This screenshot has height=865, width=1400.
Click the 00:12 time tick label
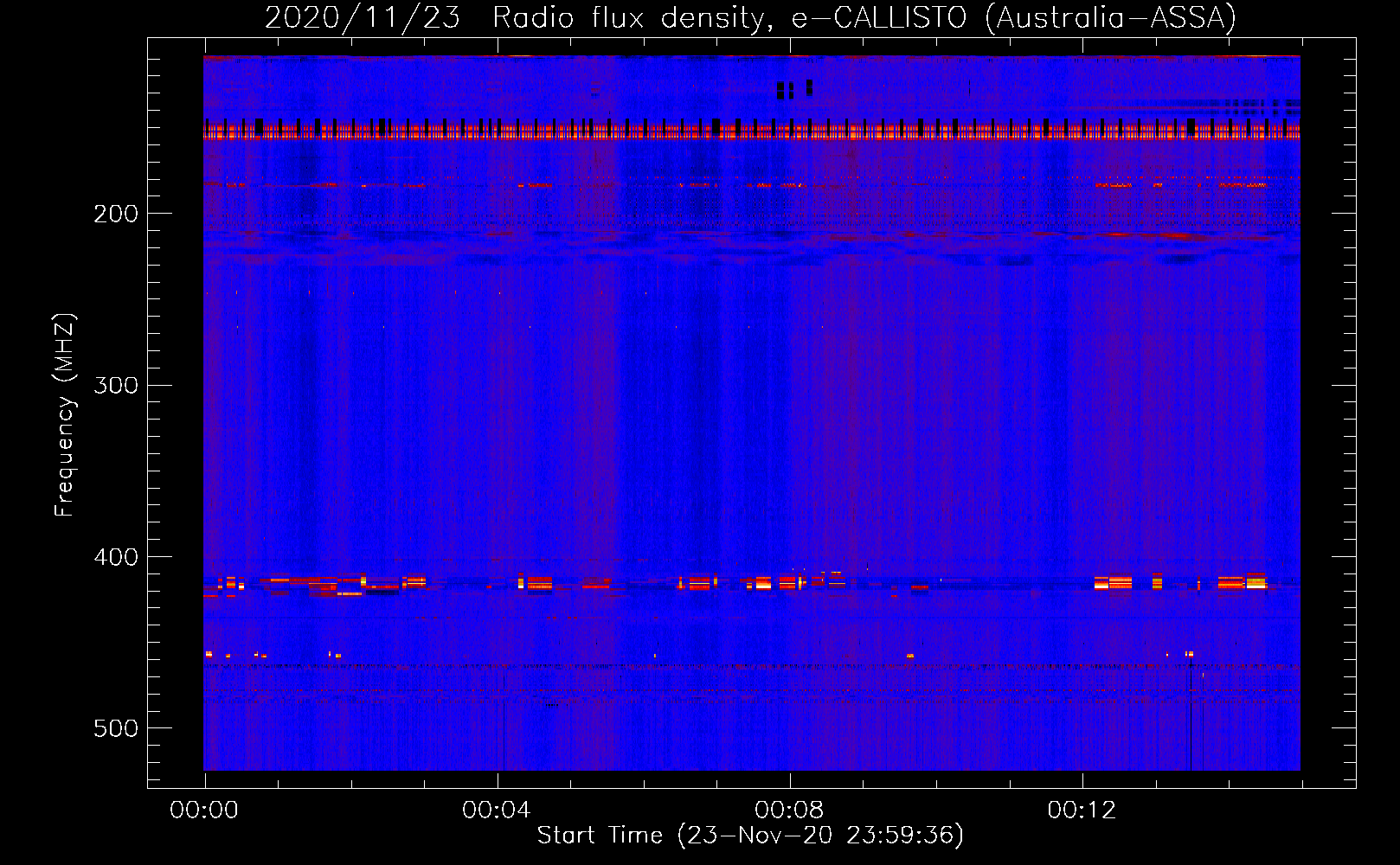pos(1082,811)
